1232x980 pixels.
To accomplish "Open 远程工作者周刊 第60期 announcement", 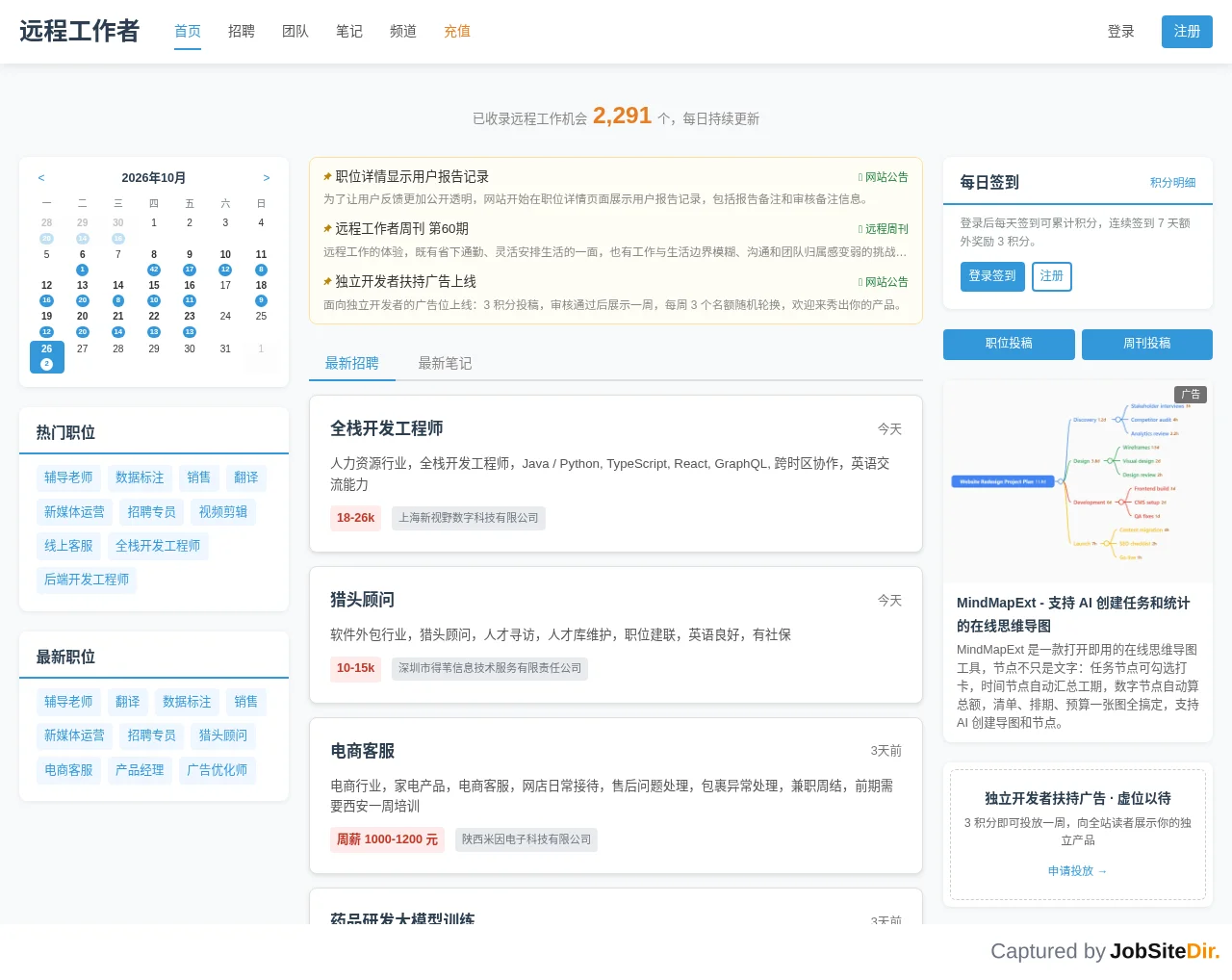I will pyautogui.click(x=401, y=229).
